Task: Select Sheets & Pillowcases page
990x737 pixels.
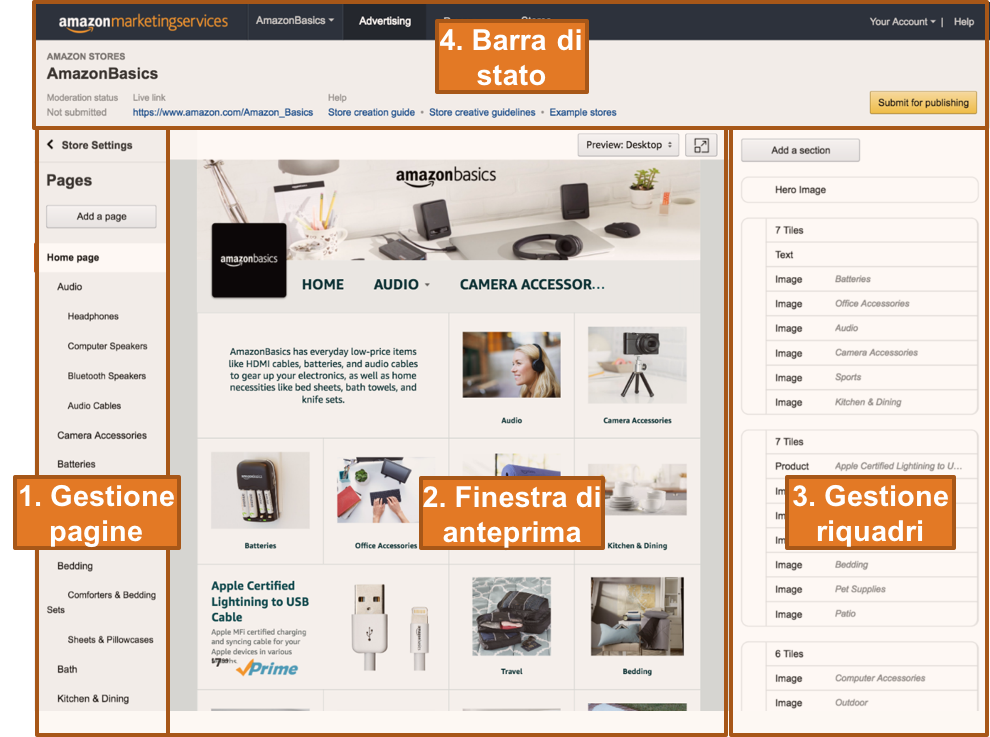Action: (x=110, y=640)
